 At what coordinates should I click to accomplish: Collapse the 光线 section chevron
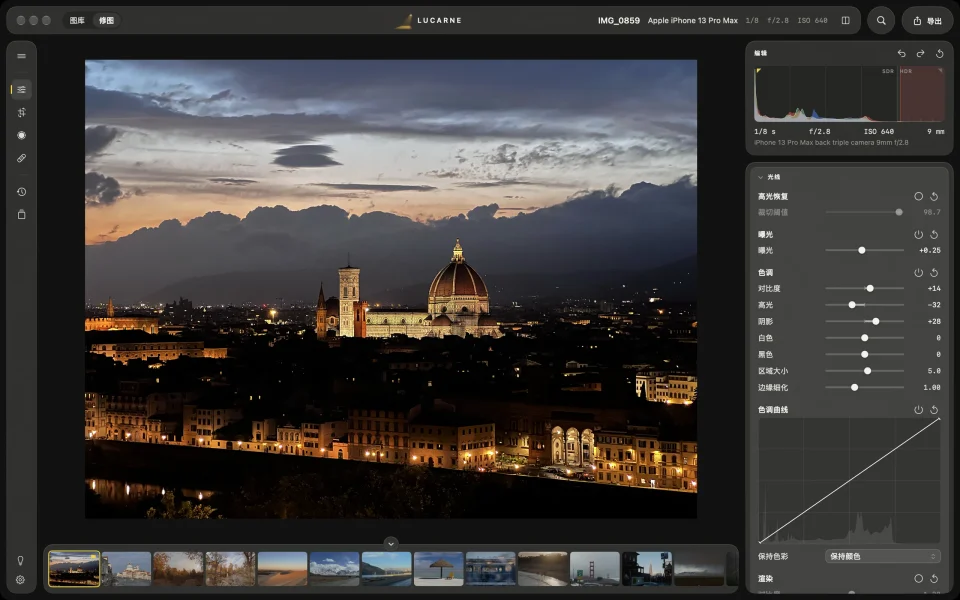[760, 177]
